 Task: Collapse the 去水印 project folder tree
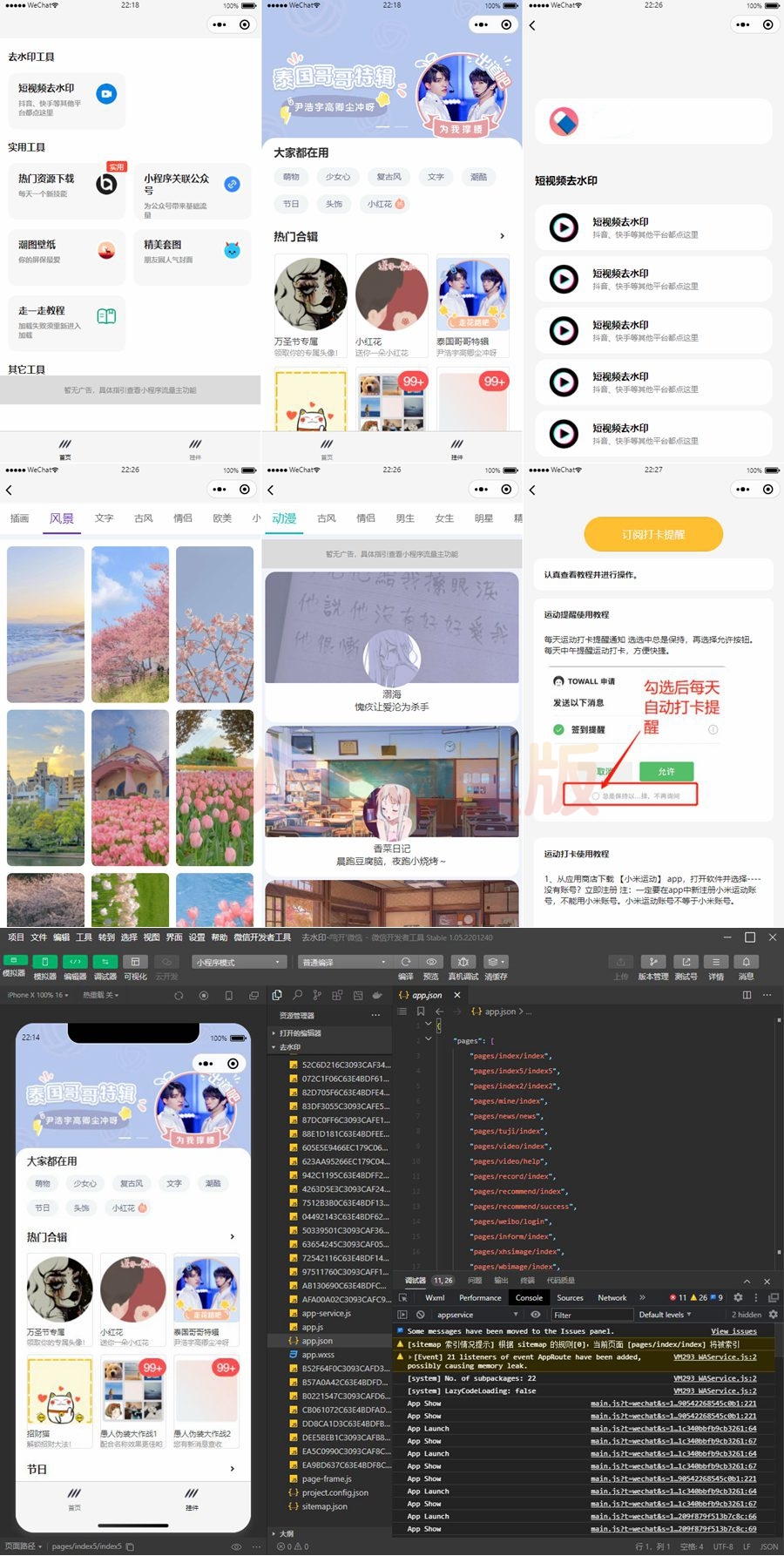(x=274, y=1047)
